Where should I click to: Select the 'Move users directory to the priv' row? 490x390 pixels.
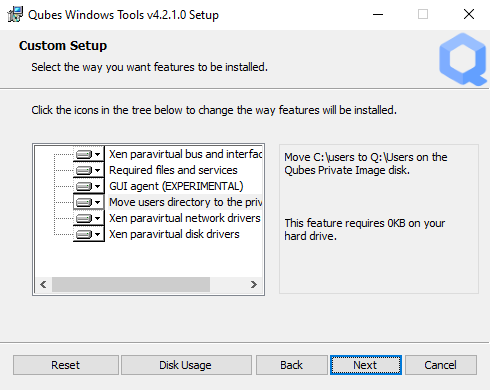tap(185, 202)
